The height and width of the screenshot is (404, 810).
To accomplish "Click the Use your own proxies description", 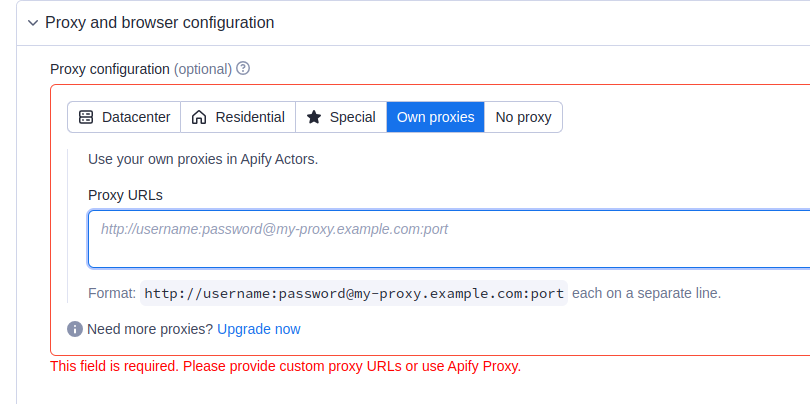I will (203, 158).
